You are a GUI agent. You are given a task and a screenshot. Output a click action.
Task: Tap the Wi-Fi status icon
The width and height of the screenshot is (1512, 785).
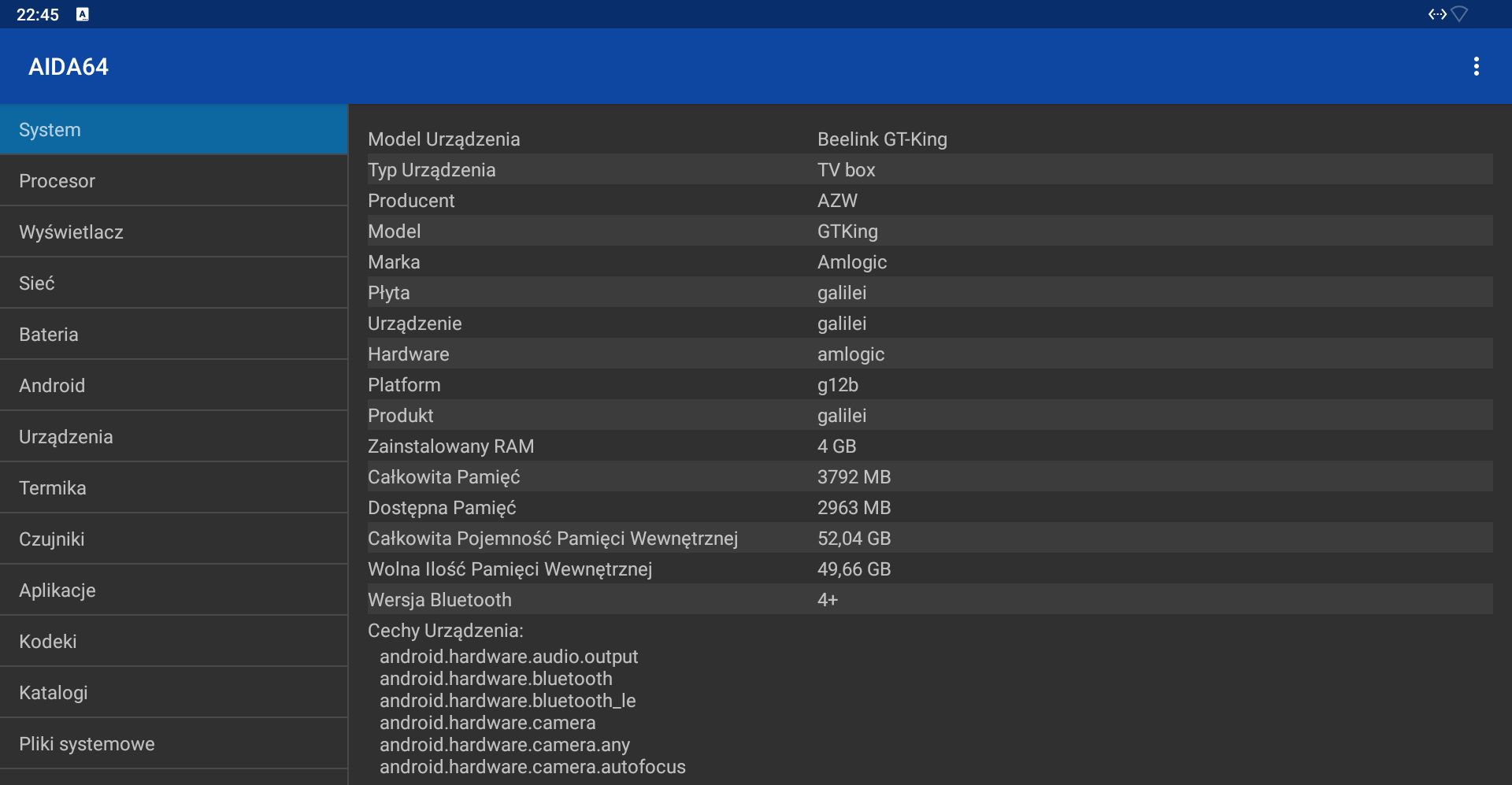(1459, 14)
